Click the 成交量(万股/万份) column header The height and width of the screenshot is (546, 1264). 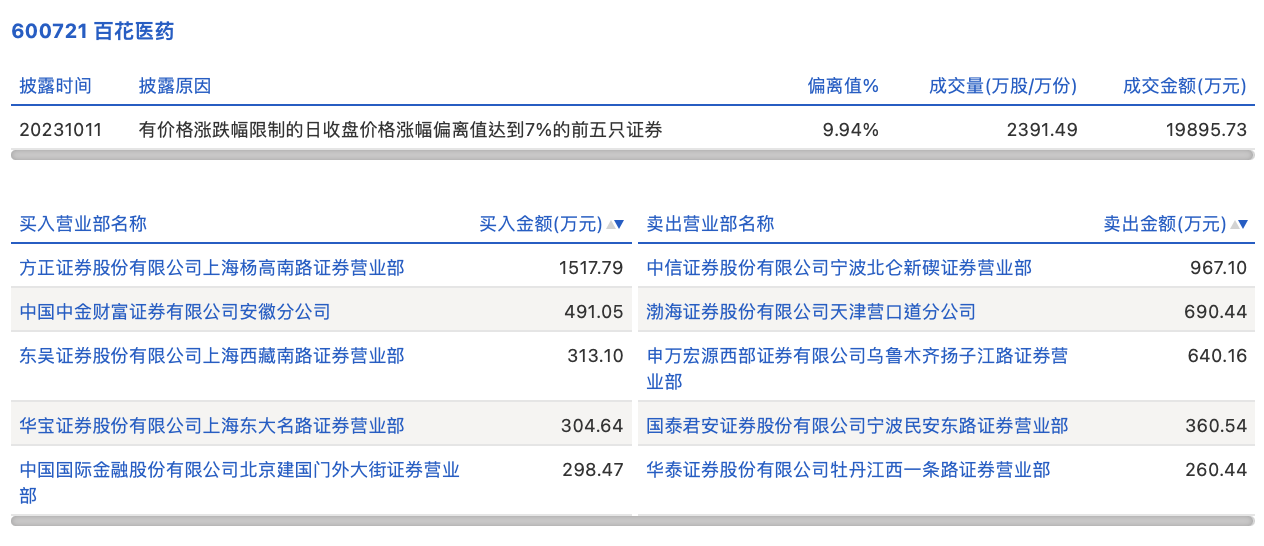click(x=1003, y=86)
